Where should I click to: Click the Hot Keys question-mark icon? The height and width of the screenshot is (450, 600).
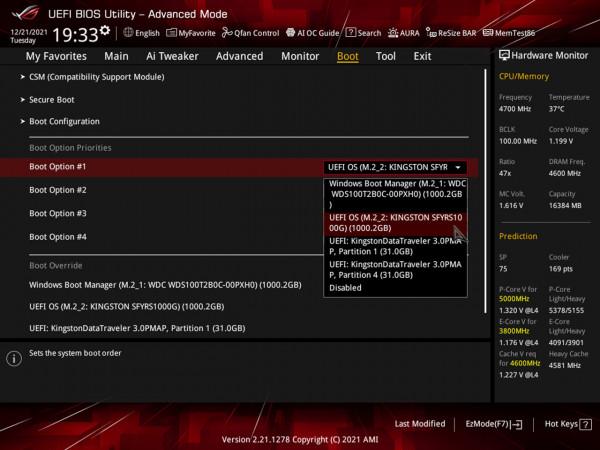click(x=585, y=424)
